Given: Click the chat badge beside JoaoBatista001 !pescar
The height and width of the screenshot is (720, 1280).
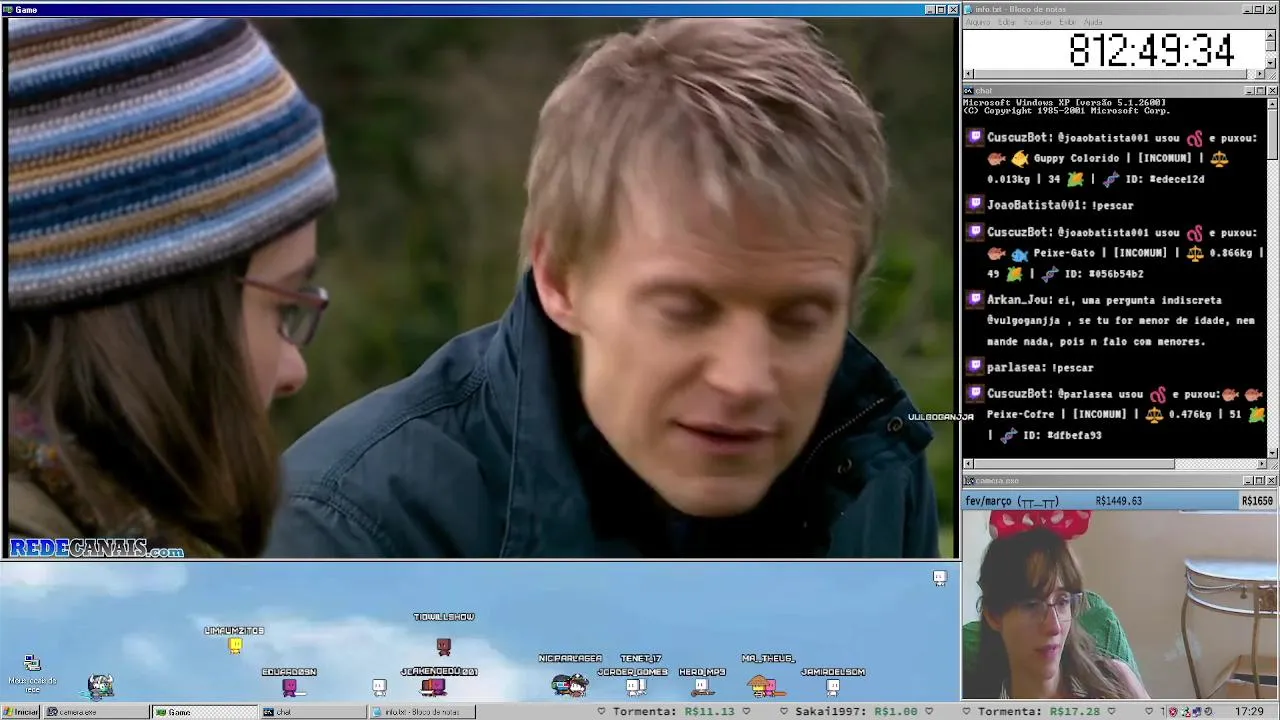Looking at the screenshot, I should click(x=976, y=204).
